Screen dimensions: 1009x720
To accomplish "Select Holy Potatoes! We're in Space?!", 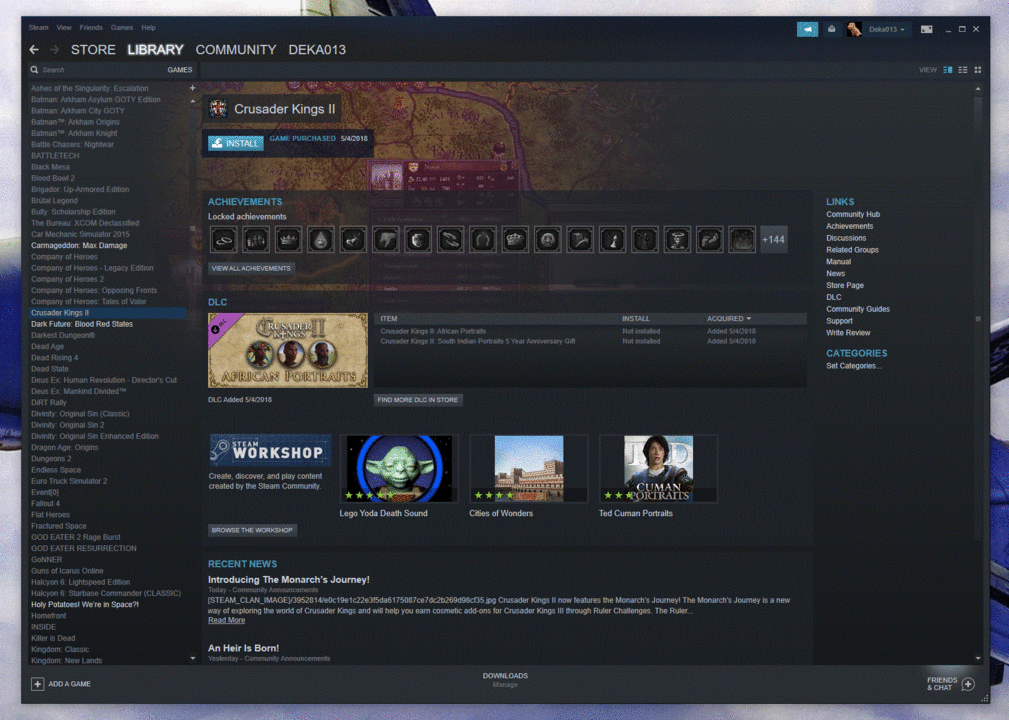I will (x=85, y=604).
